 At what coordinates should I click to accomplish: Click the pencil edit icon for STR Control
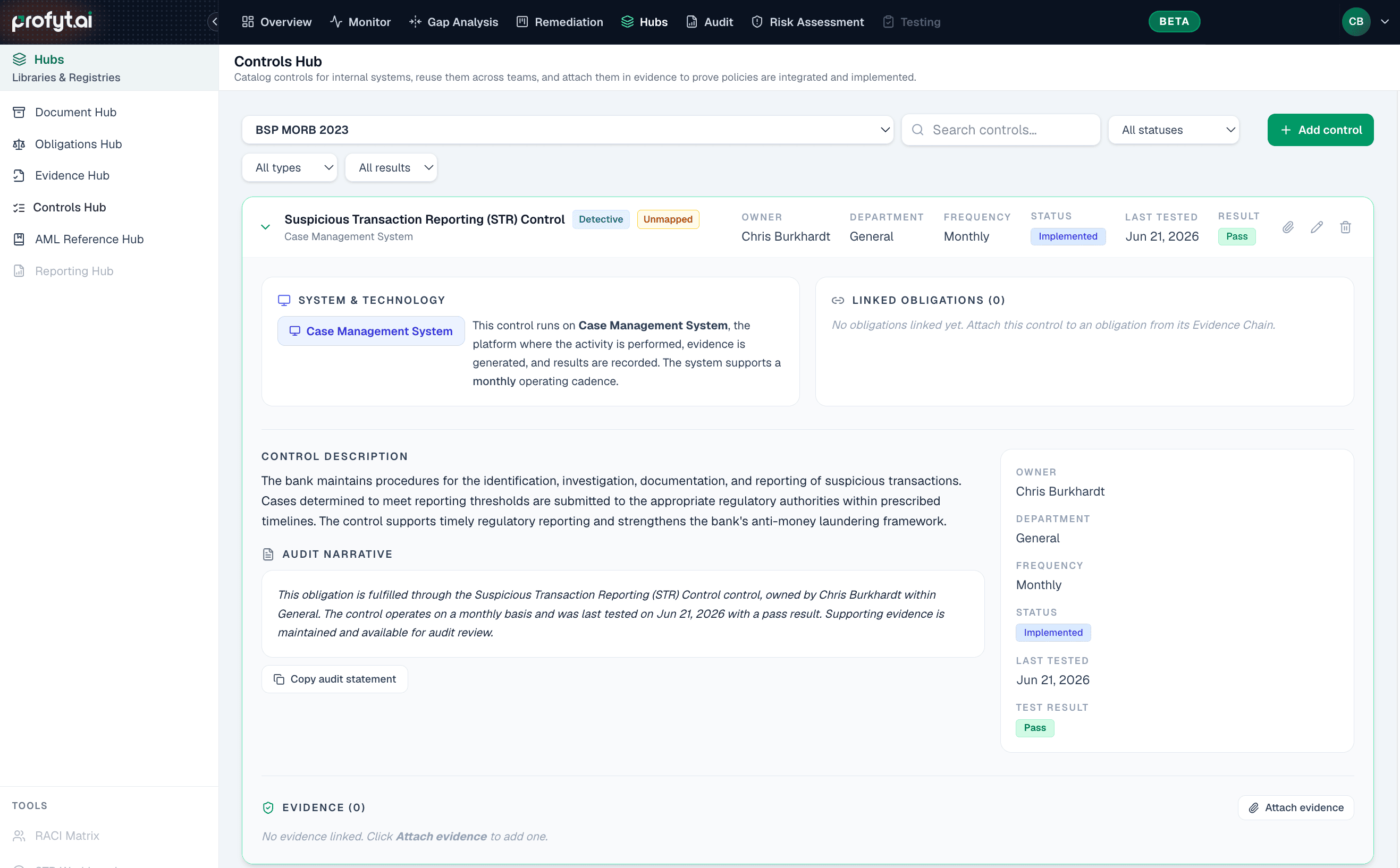pos(1317,227)
